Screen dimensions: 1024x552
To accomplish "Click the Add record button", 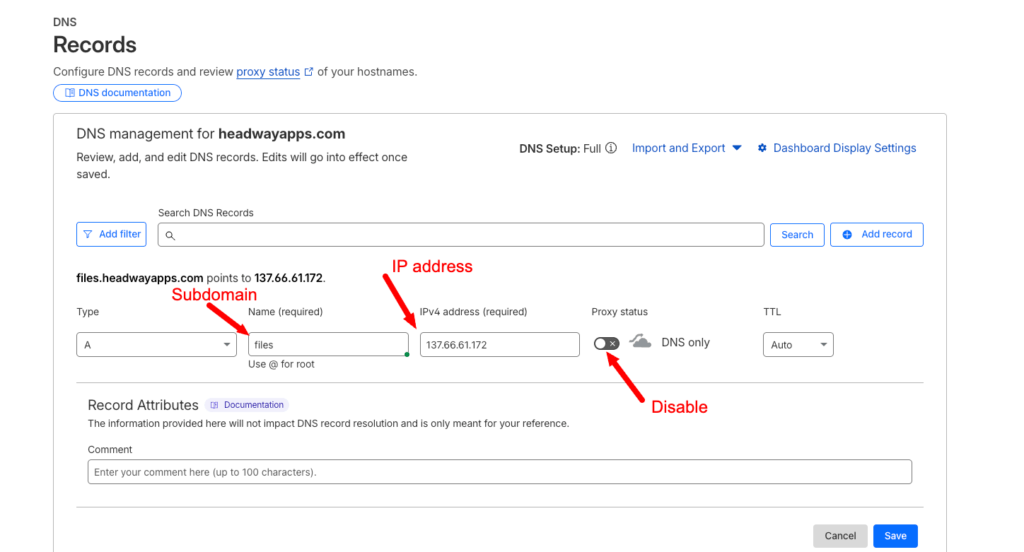I will tap(876, 235).
